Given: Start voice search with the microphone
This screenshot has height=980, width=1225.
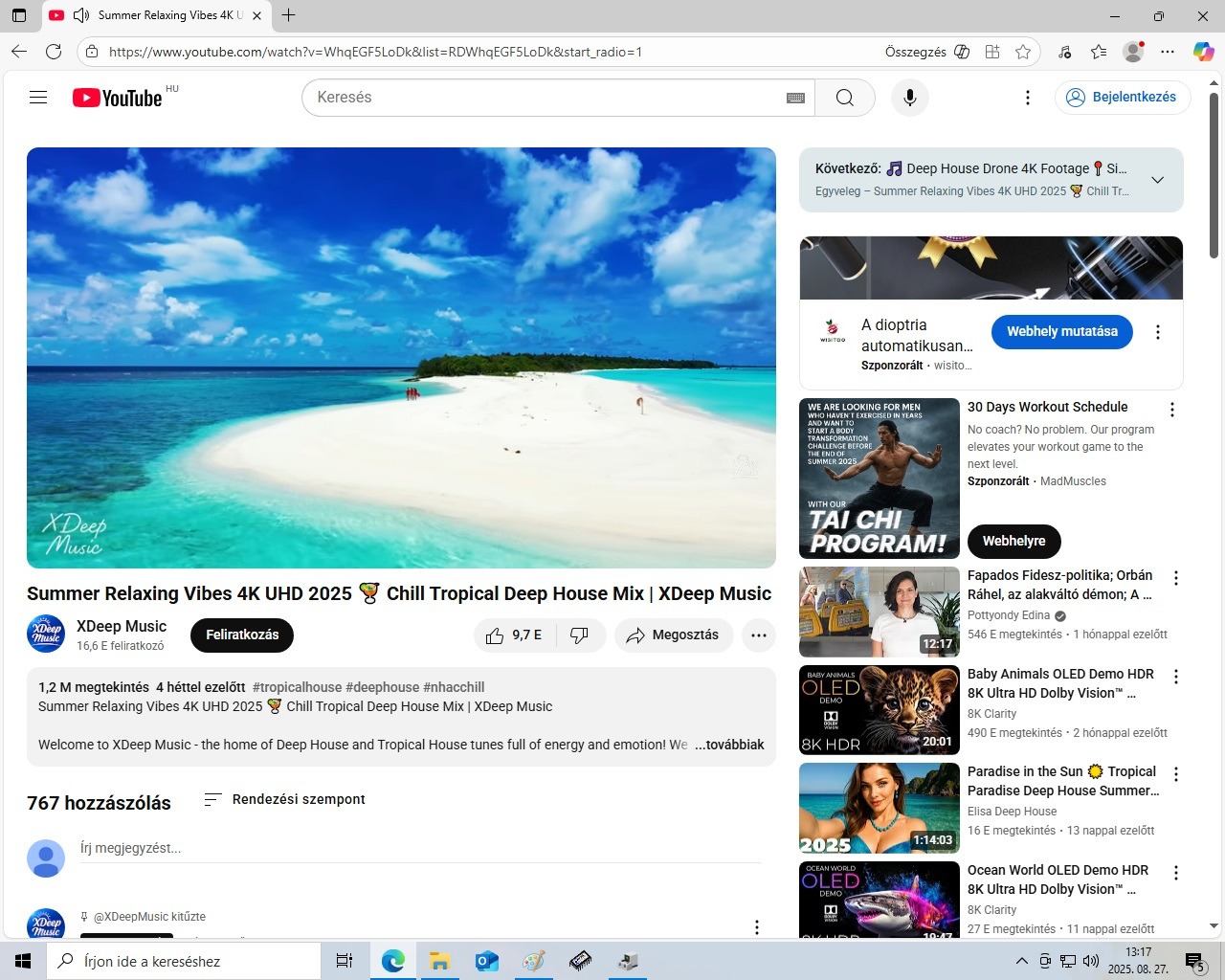Looking at the screenshot, I should click(910, 98).
